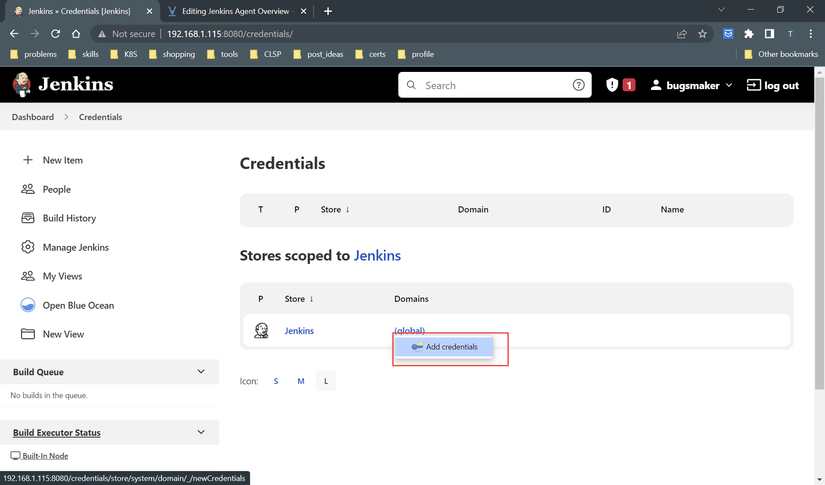
Task: Click the search help question mark icon
Action: (578, 85)
